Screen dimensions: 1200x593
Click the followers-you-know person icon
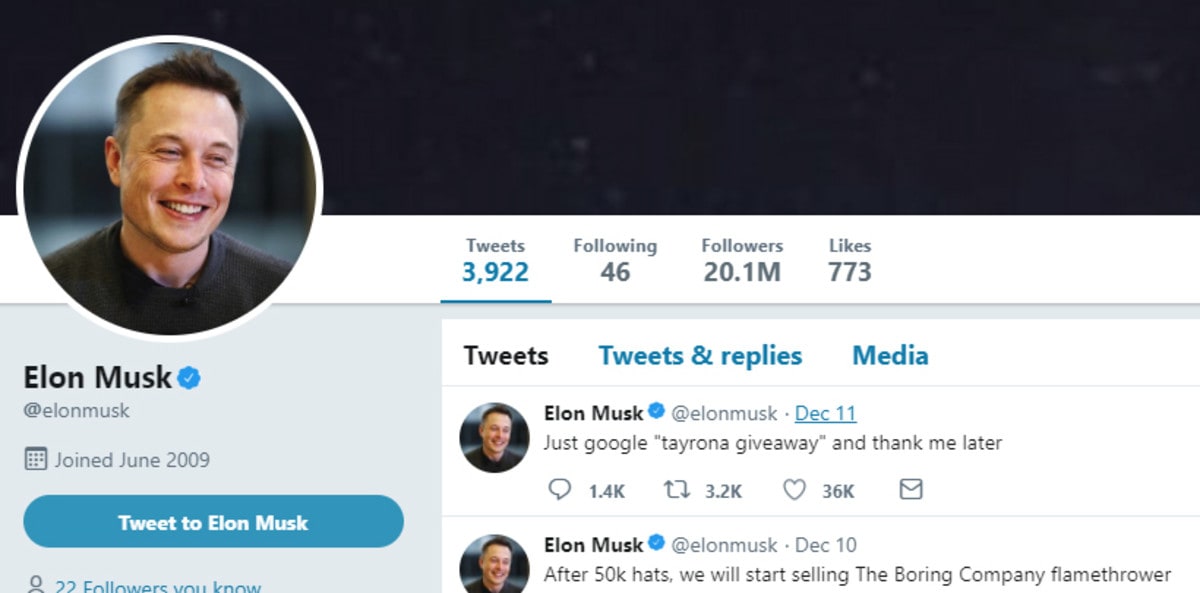click(36, 585)
